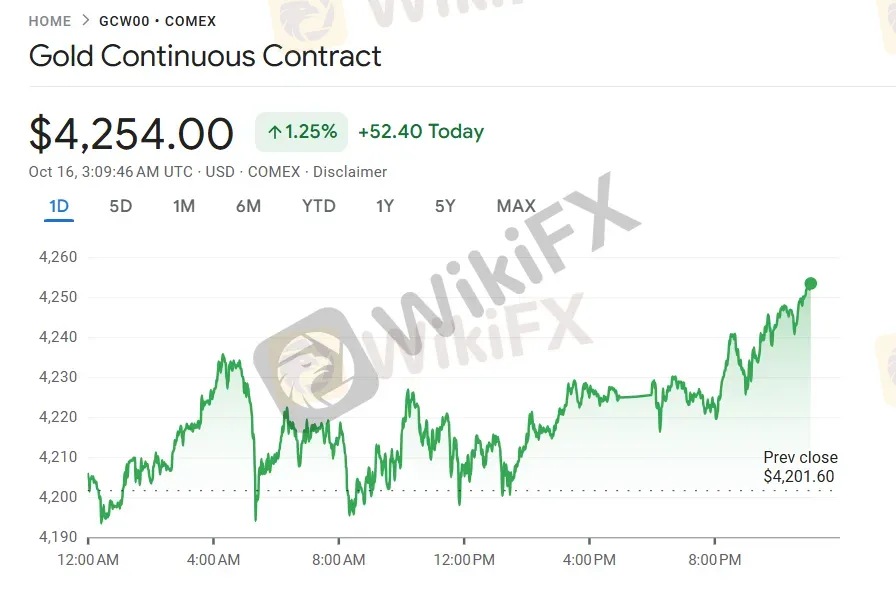Click the up arrow icon in percent badge

pyautogui.click(x=274, y=132)
